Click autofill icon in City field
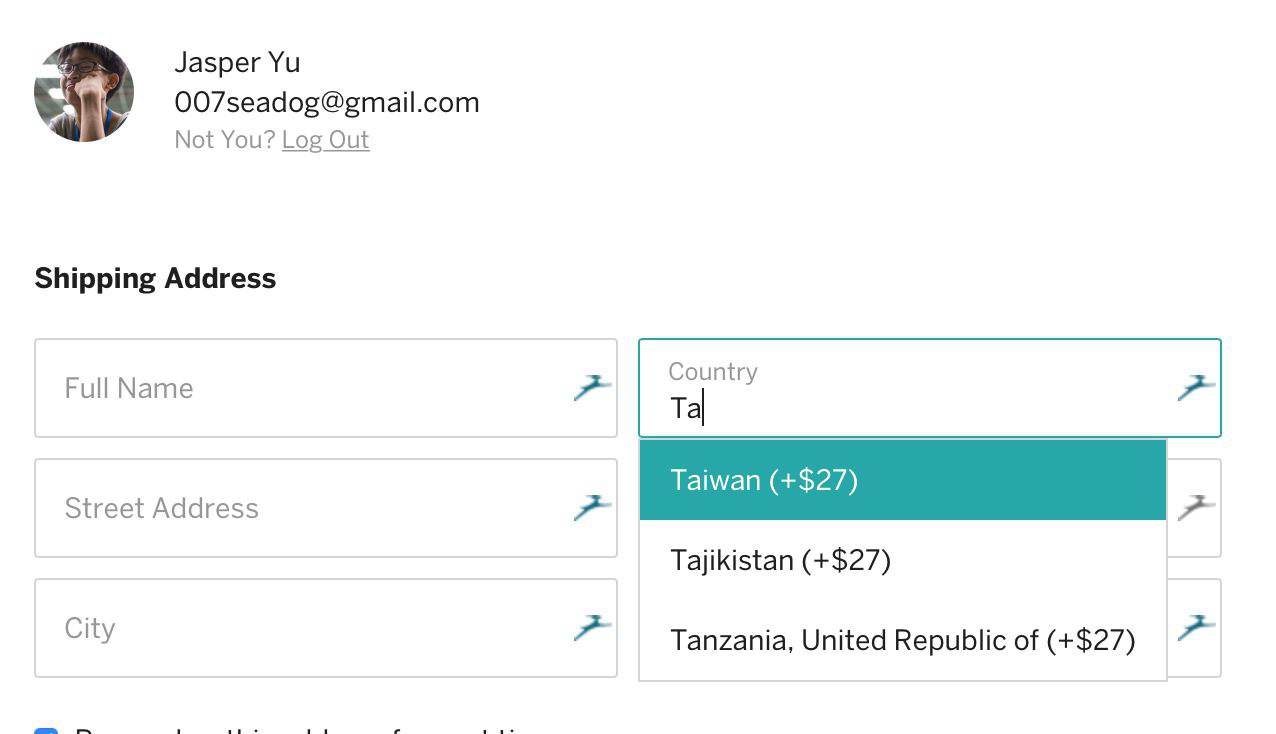 [x=592, y=627]
